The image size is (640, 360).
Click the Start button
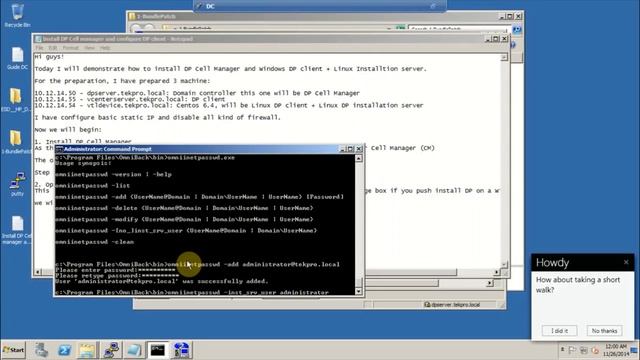(x=13, y=350)
